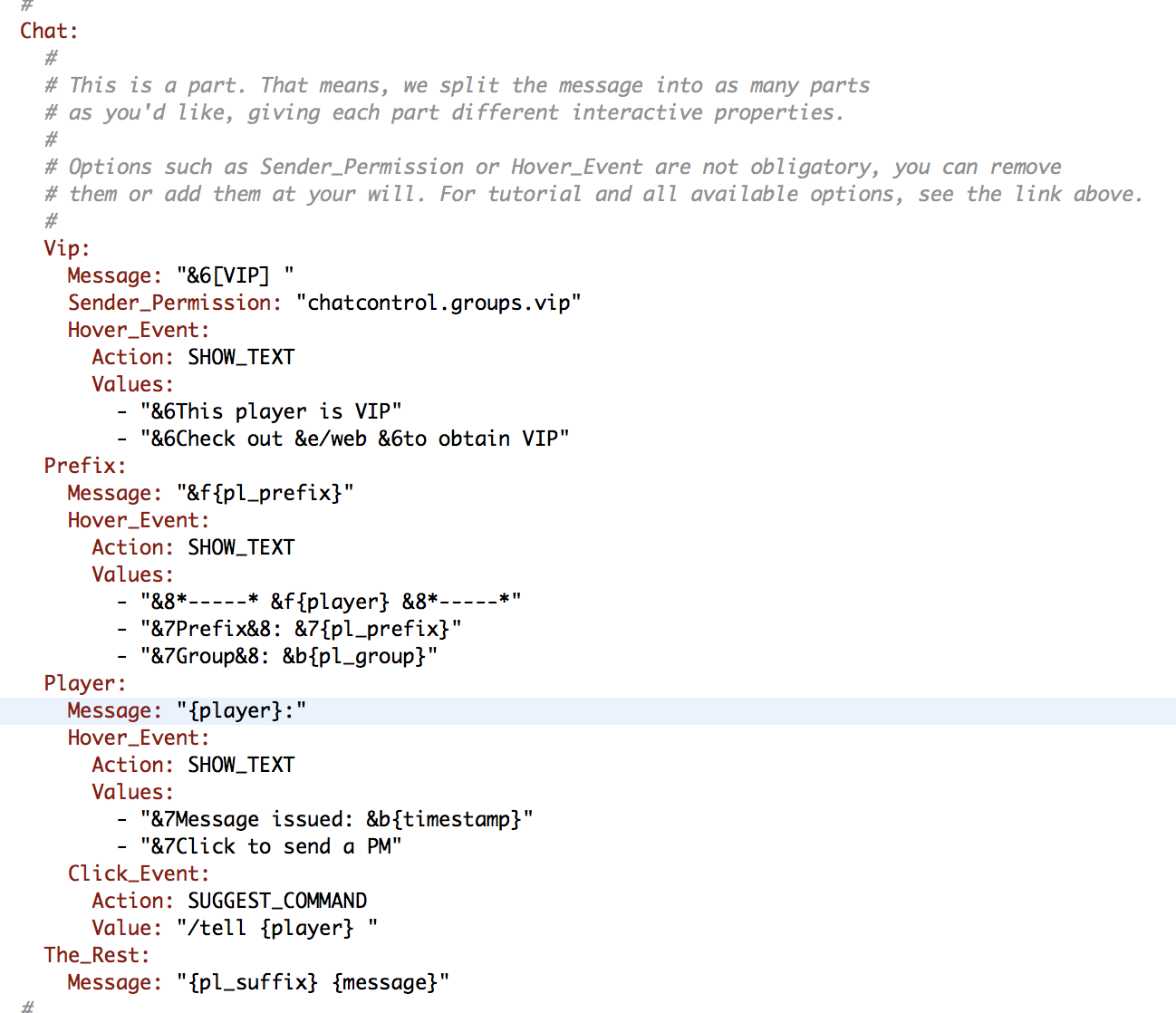1176x1013 pixels.
Task: Click "Values:" key under the Prefix section
Action: click(133, 574)
